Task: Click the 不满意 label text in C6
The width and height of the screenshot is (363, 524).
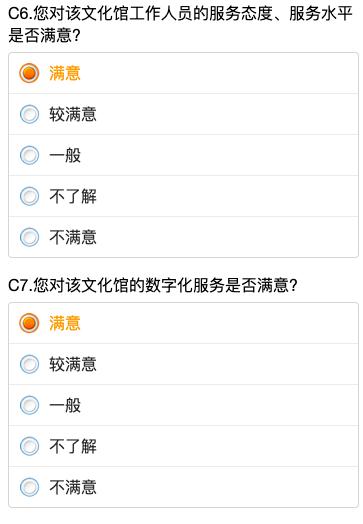Action: (x=73, y=237)
